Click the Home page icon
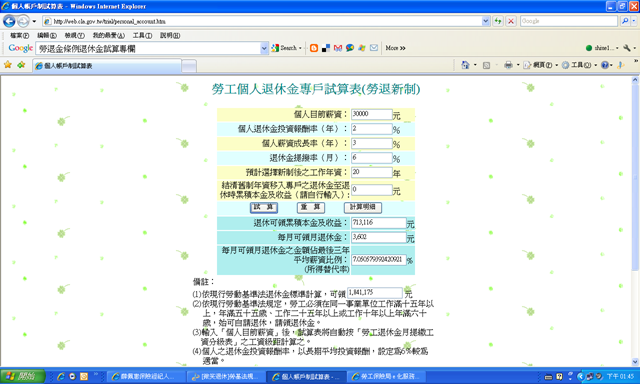640x384 pixels. 465,65
